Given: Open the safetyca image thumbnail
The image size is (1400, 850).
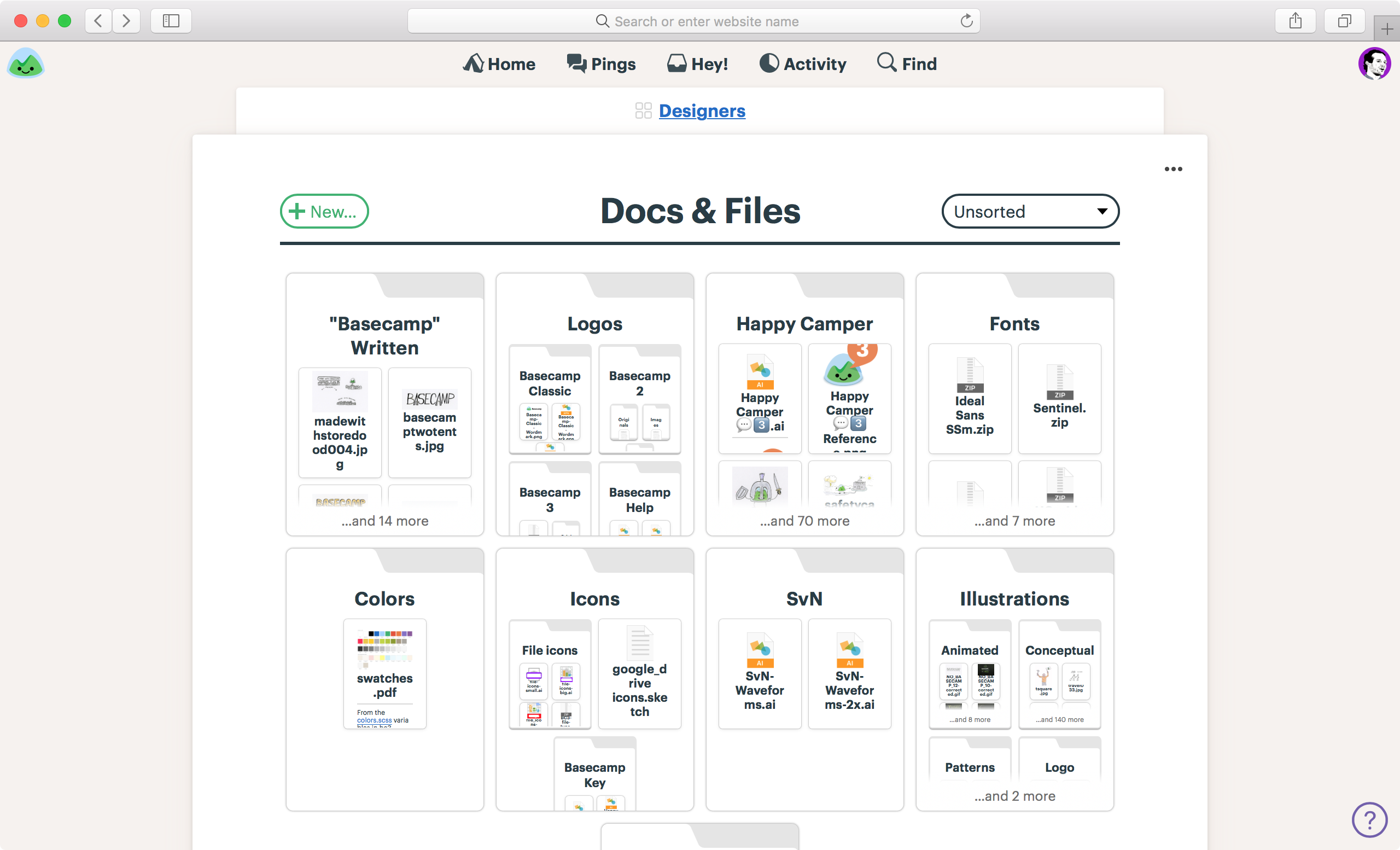Looking at the screenshot, I should [849, 485].
